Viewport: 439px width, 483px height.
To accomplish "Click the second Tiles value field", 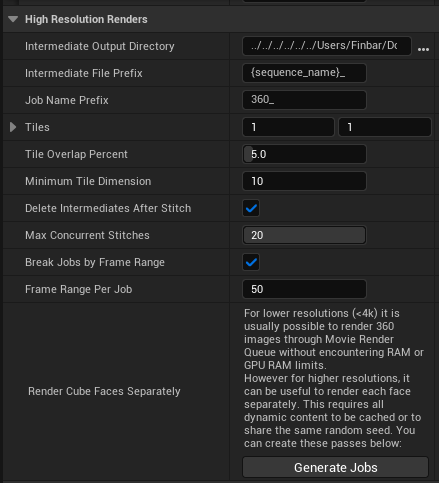I will click(x=385, y=127).
